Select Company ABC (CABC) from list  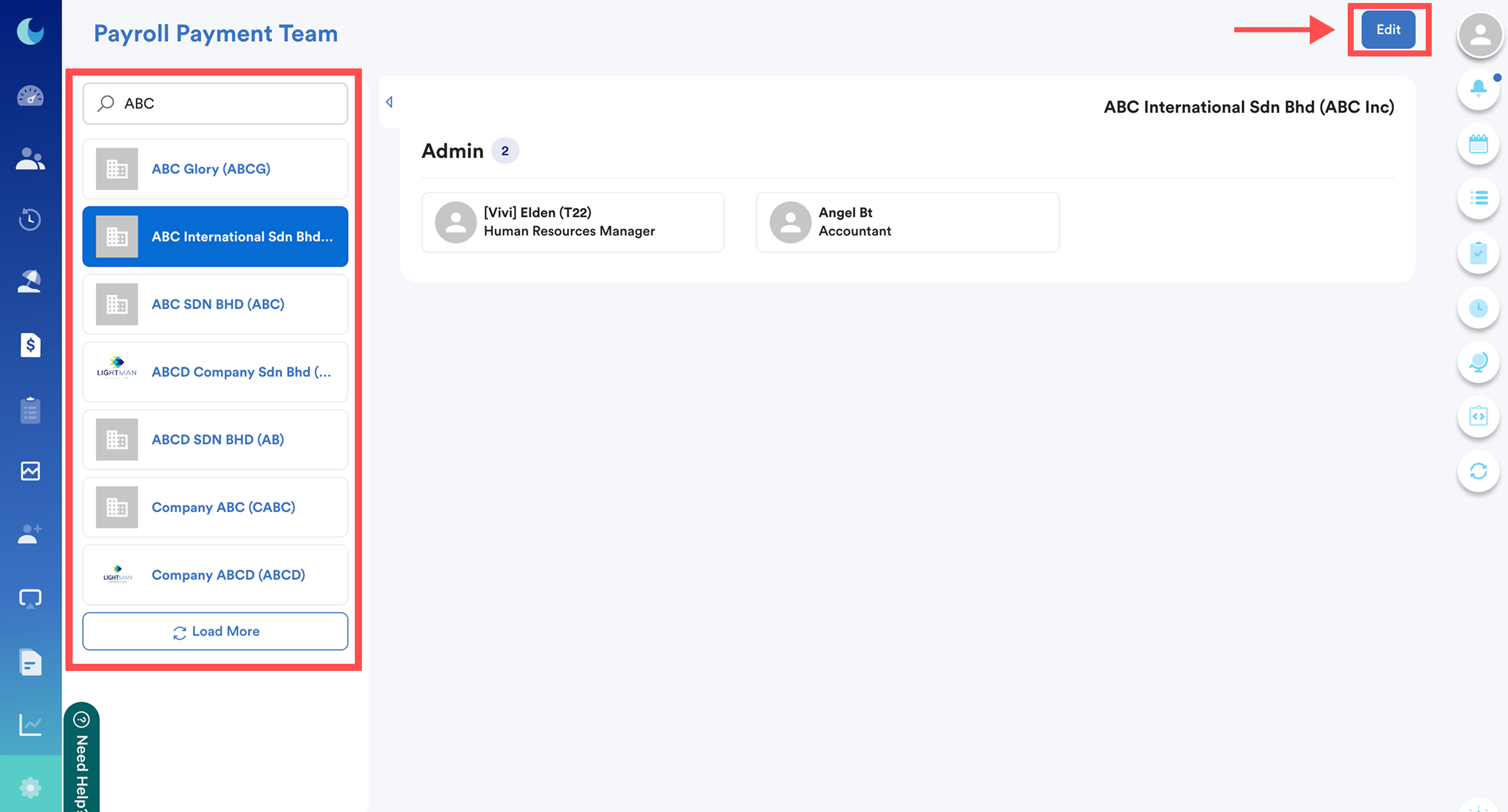(x=215, y=507)
